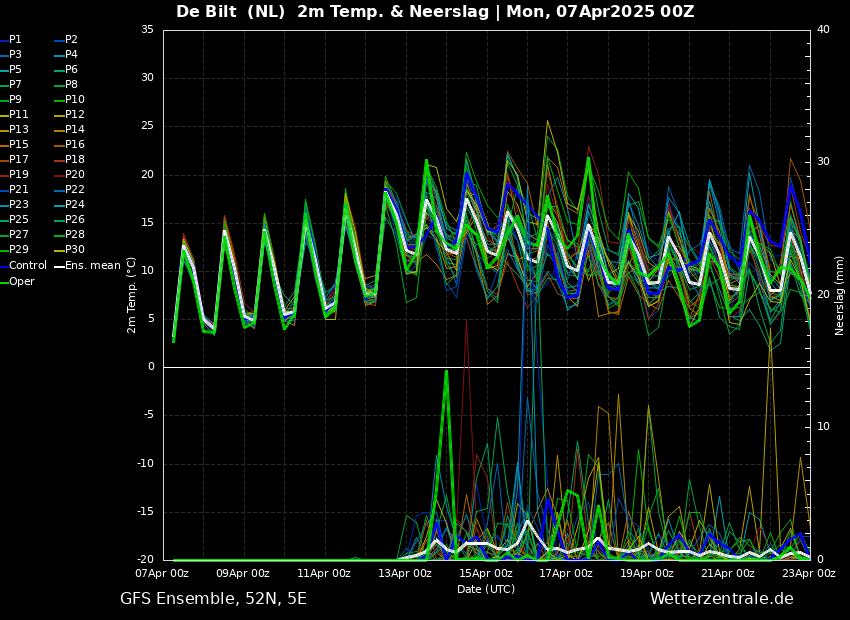
Task: Click the 35 temperature axis value
Action: (x=148, y=30)
